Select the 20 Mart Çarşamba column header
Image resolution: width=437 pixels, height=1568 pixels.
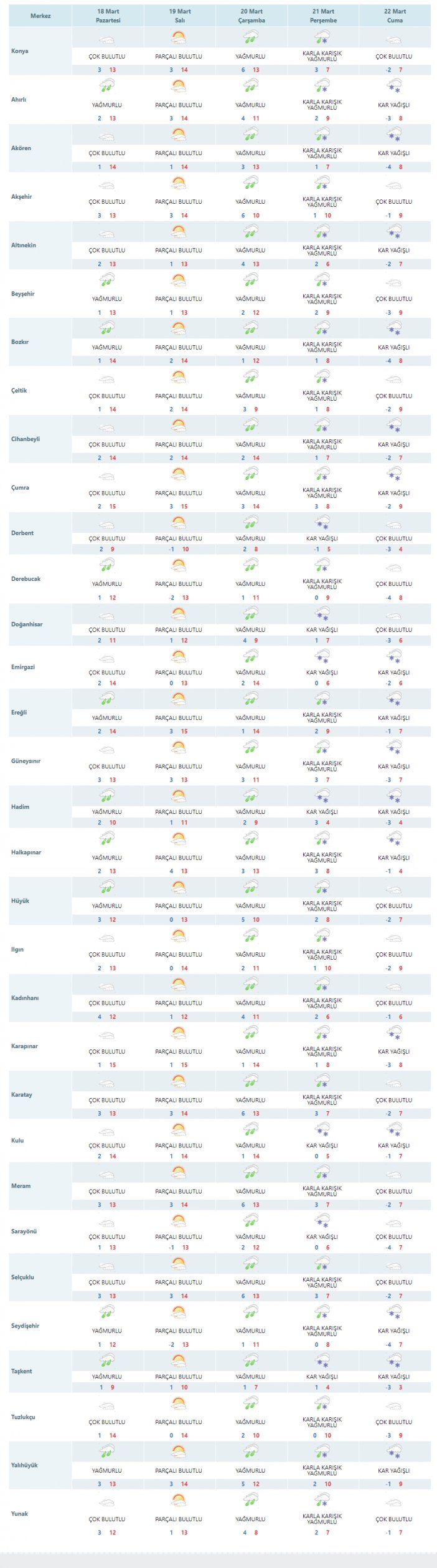[251, 16]
